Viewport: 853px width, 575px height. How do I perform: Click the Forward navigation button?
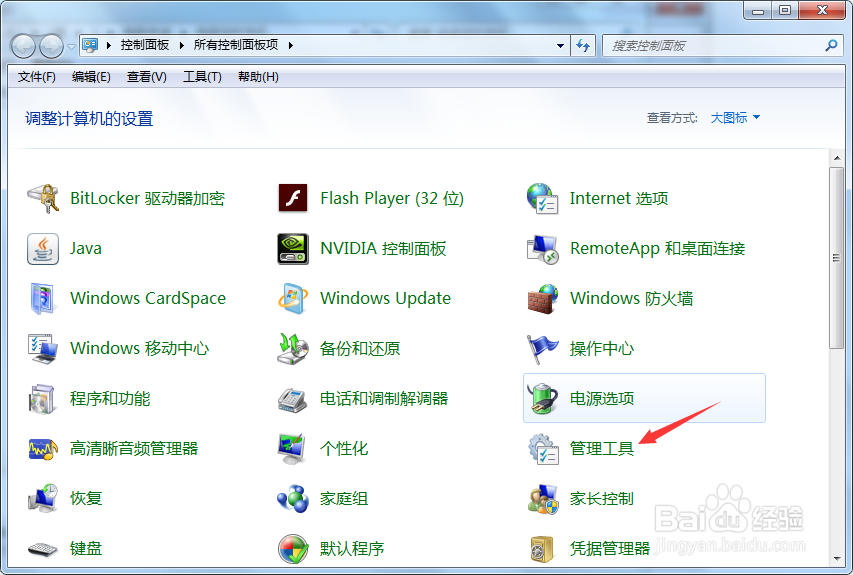[x=52, y=47]
